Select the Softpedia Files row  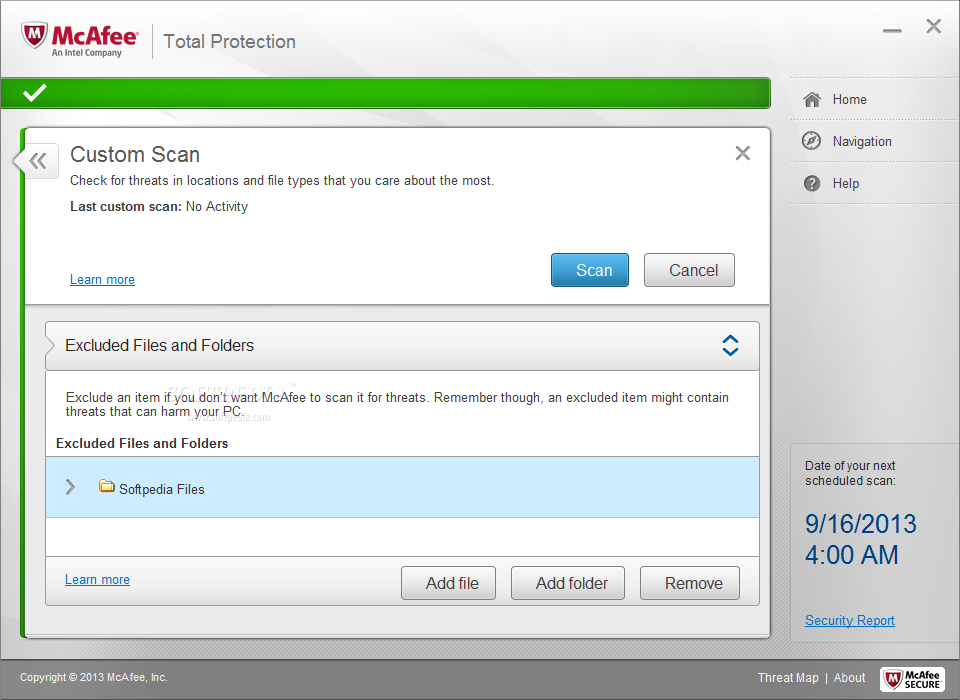pos(402,487)
